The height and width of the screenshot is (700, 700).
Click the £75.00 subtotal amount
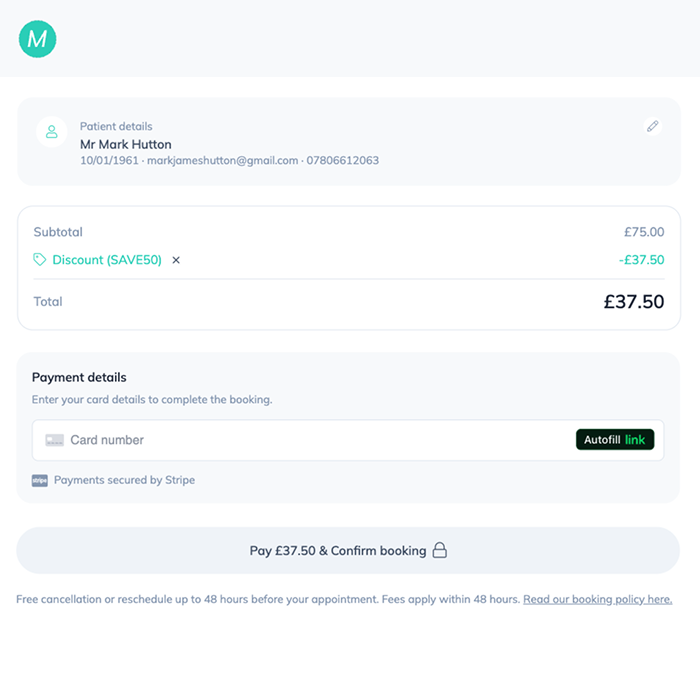pos(644,232)
